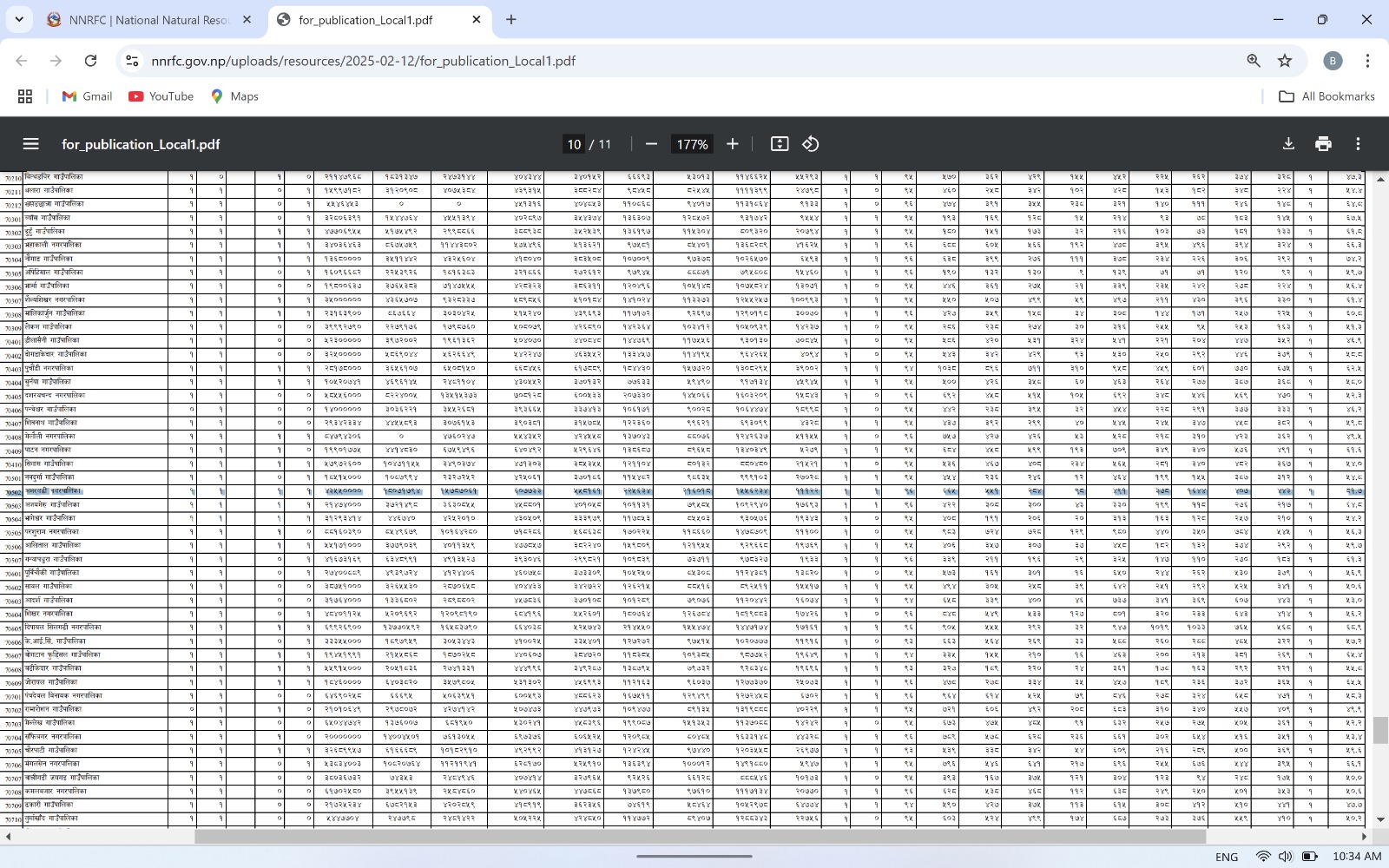Image resolution: width=1389 pixels, height=868 pixels.
Task: Print the PDF document
Action: coord(1323,144)
